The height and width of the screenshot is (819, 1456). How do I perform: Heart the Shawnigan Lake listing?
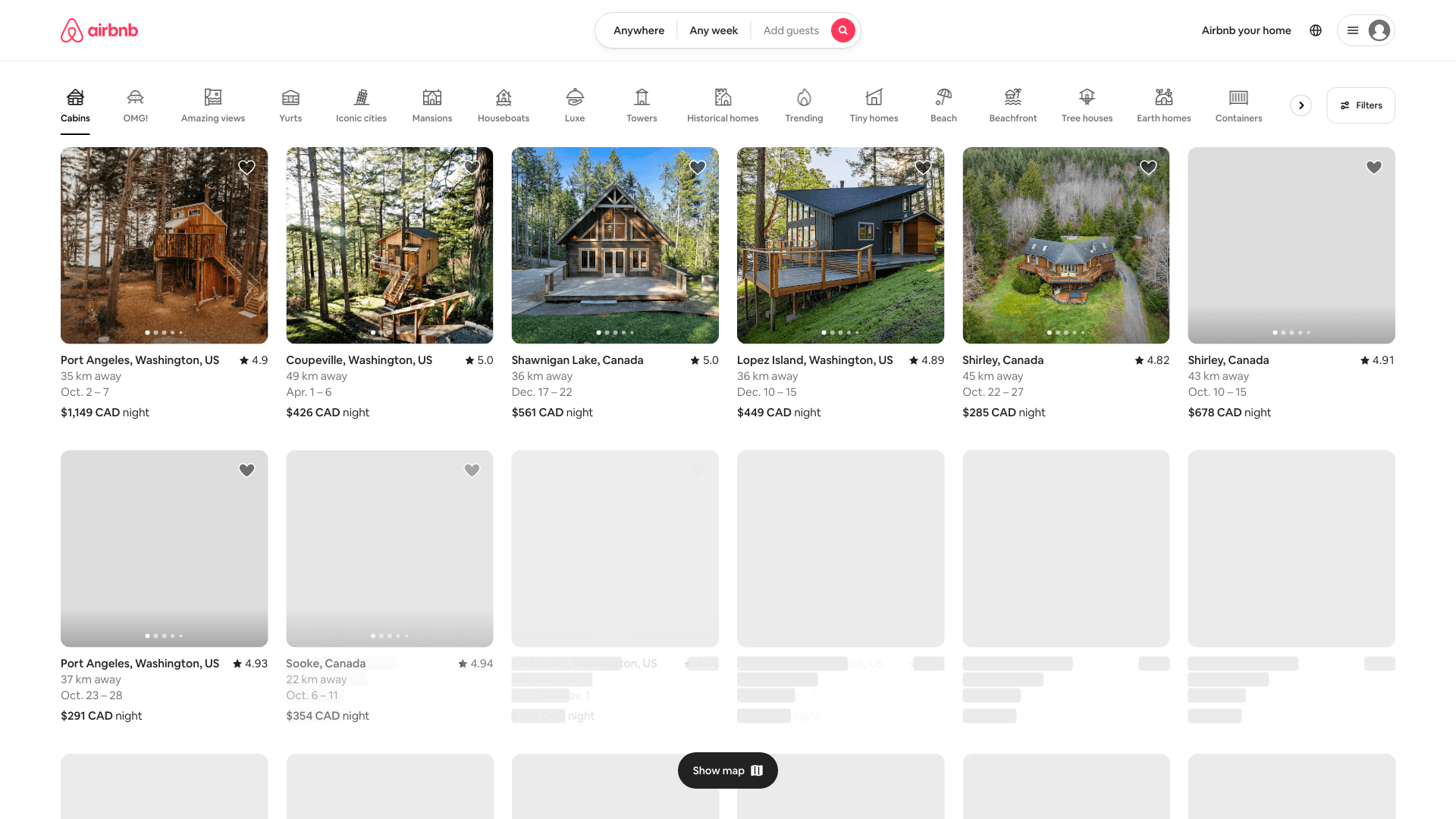pos(698,168)
